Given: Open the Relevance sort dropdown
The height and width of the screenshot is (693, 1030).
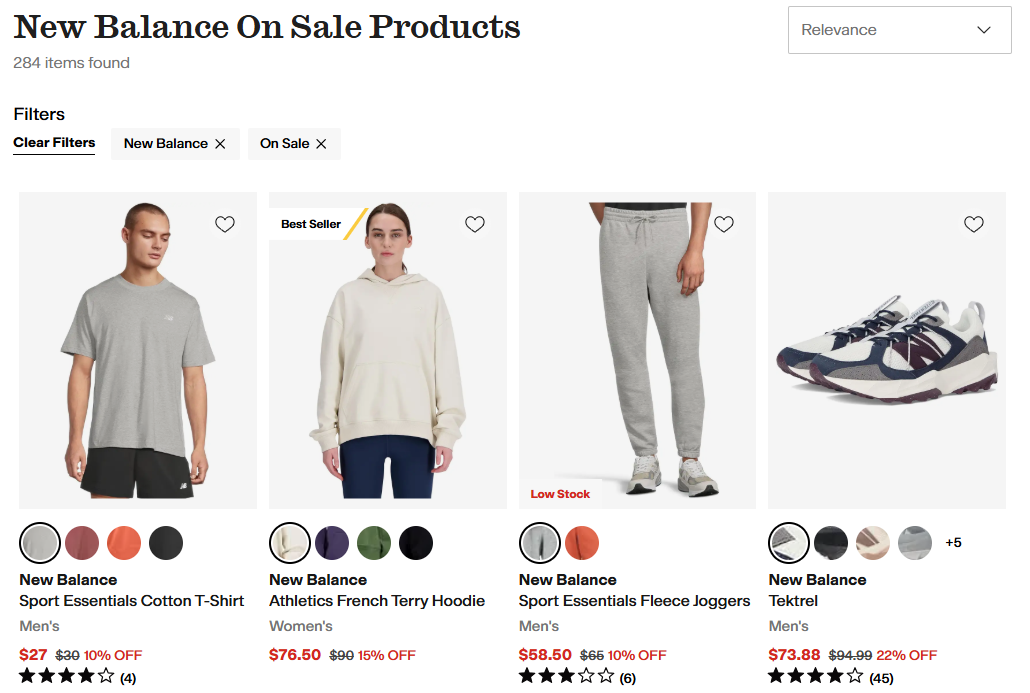Looking at the screenshot, I should pyautogui.click(x=900, y=30).
